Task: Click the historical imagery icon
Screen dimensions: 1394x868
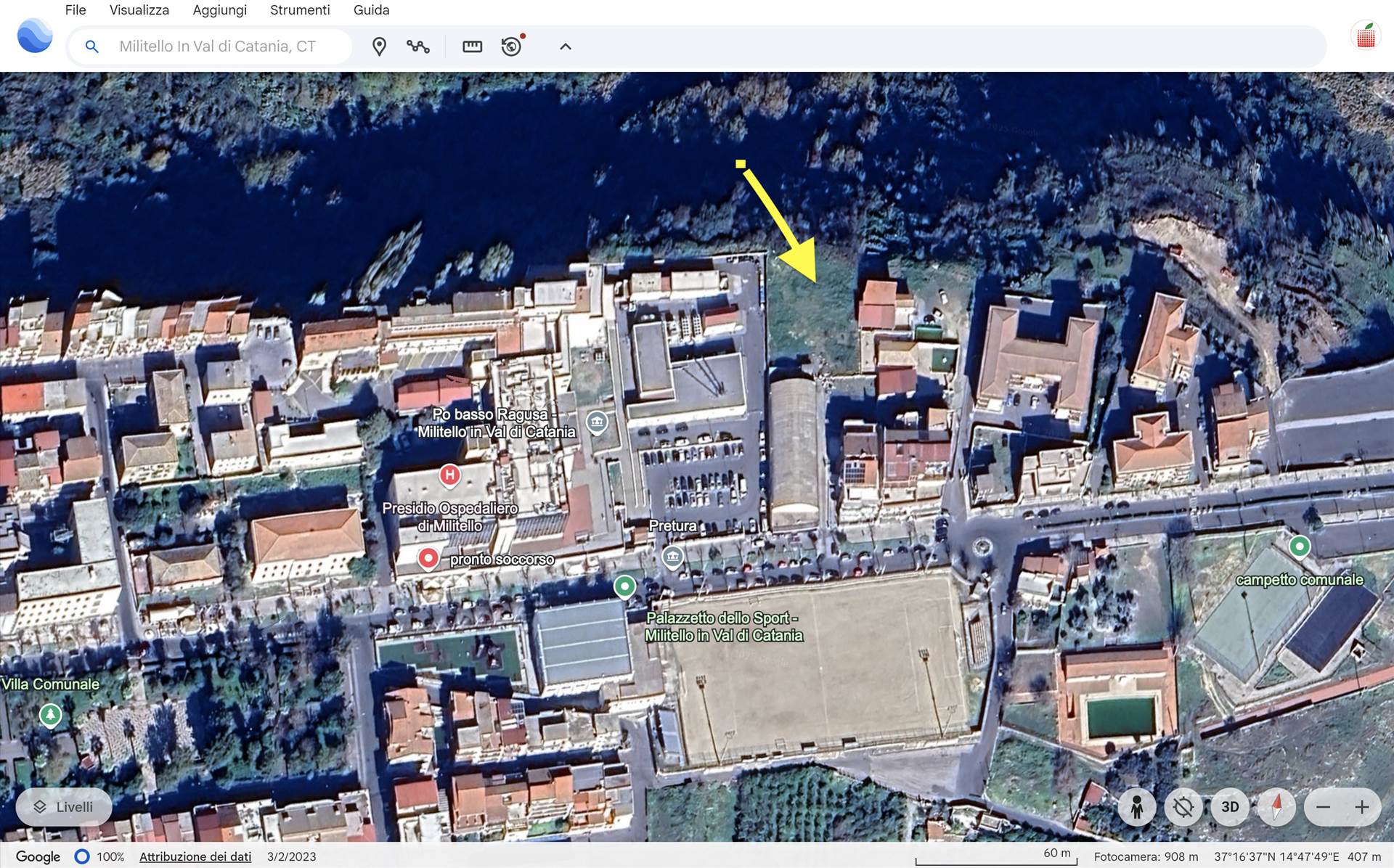Action: point(512,46)
